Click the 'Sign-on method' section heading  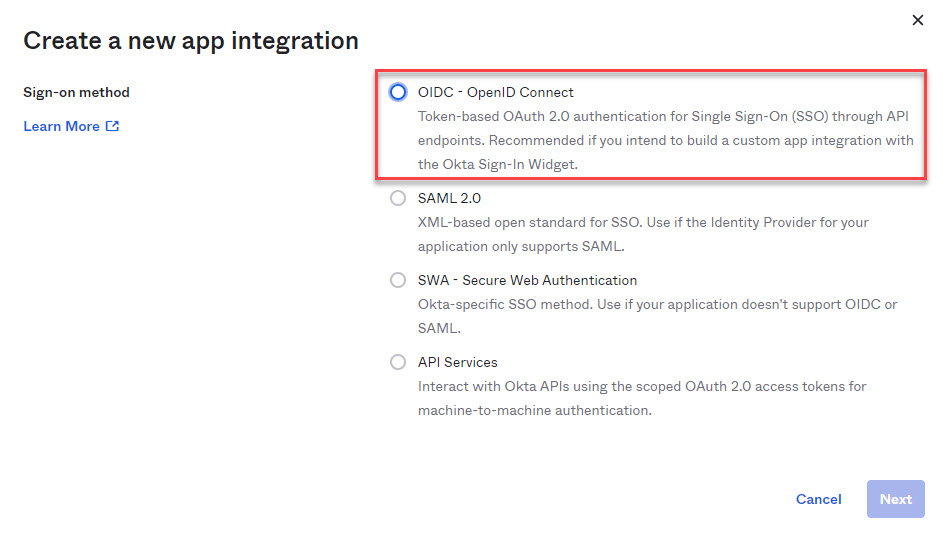(76, 93)
